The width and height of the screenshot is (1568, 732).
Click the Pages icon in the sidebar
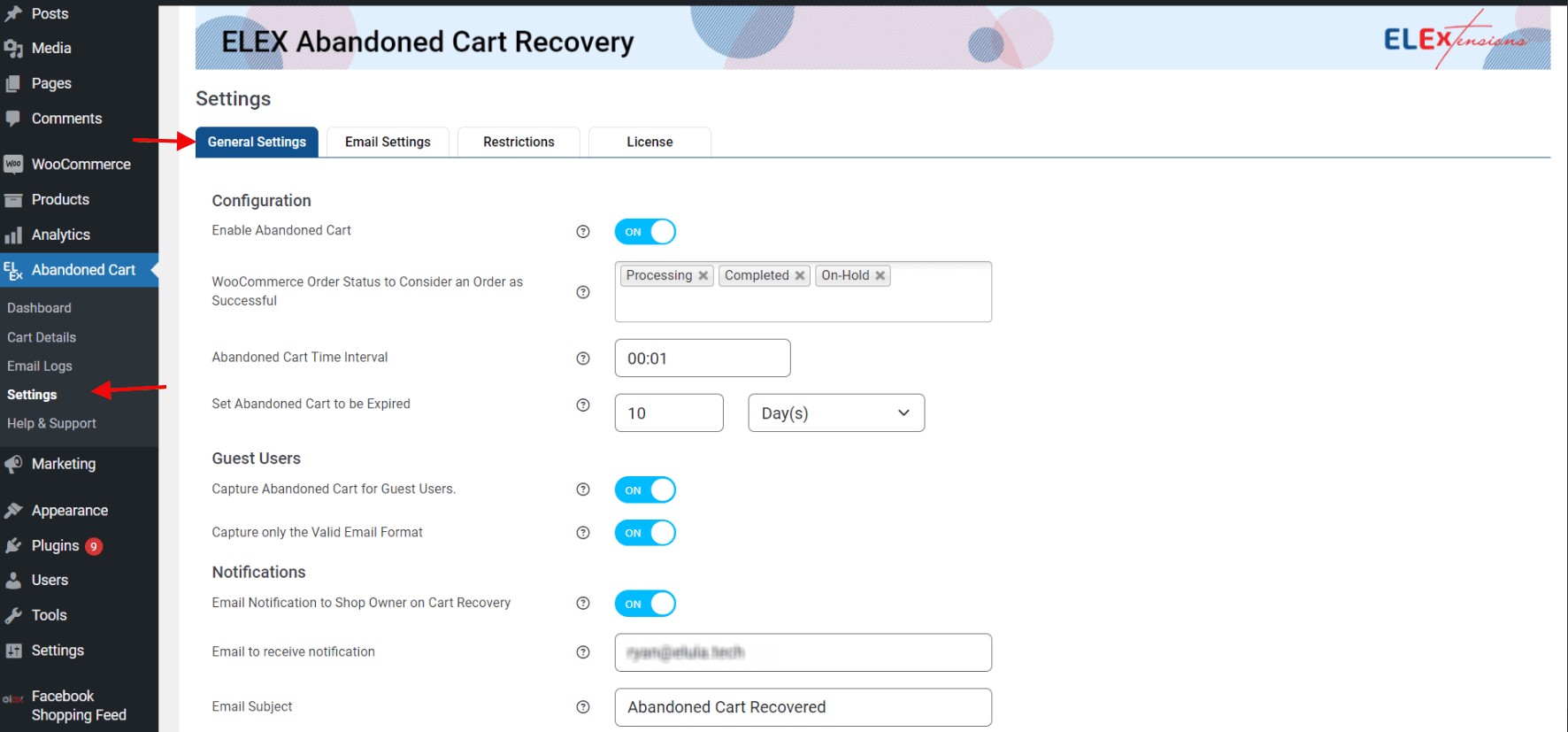[13, 83]
